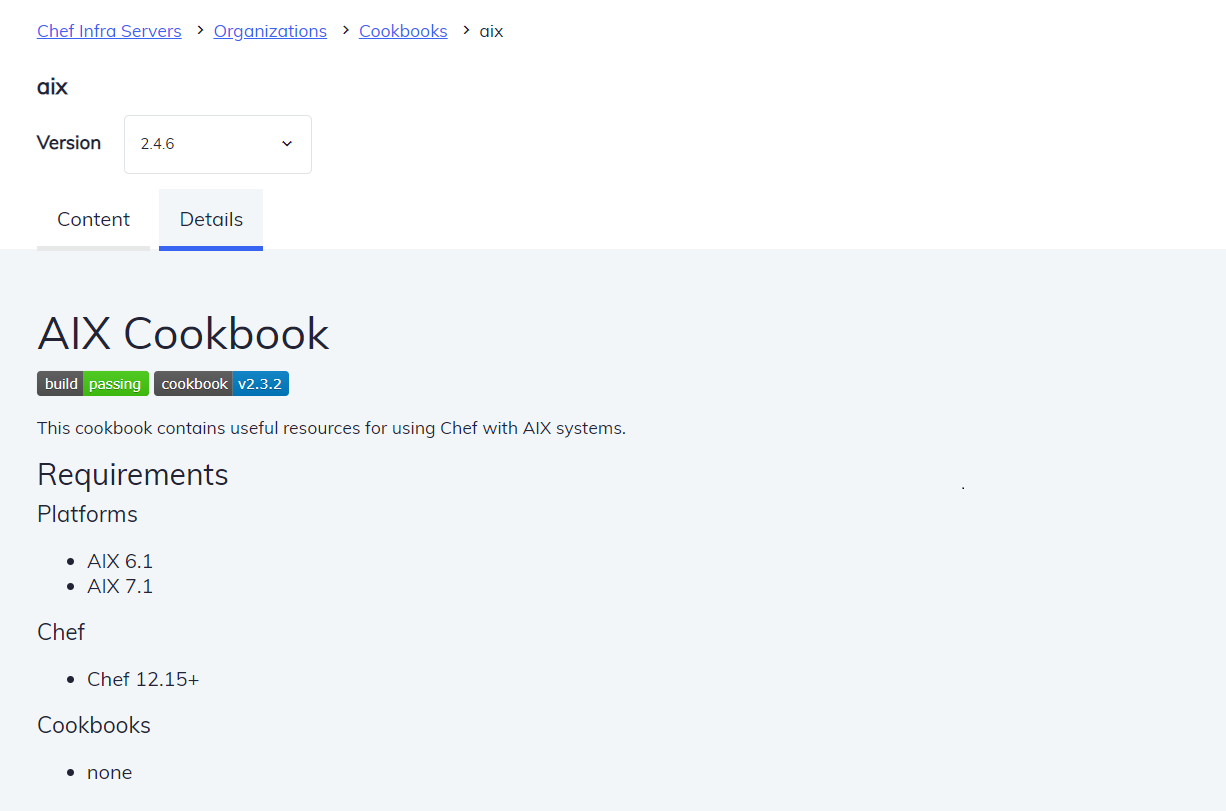Click the Chef 12.15+ list item
This screenshot has width=1226, height=811.
point(143,679)
